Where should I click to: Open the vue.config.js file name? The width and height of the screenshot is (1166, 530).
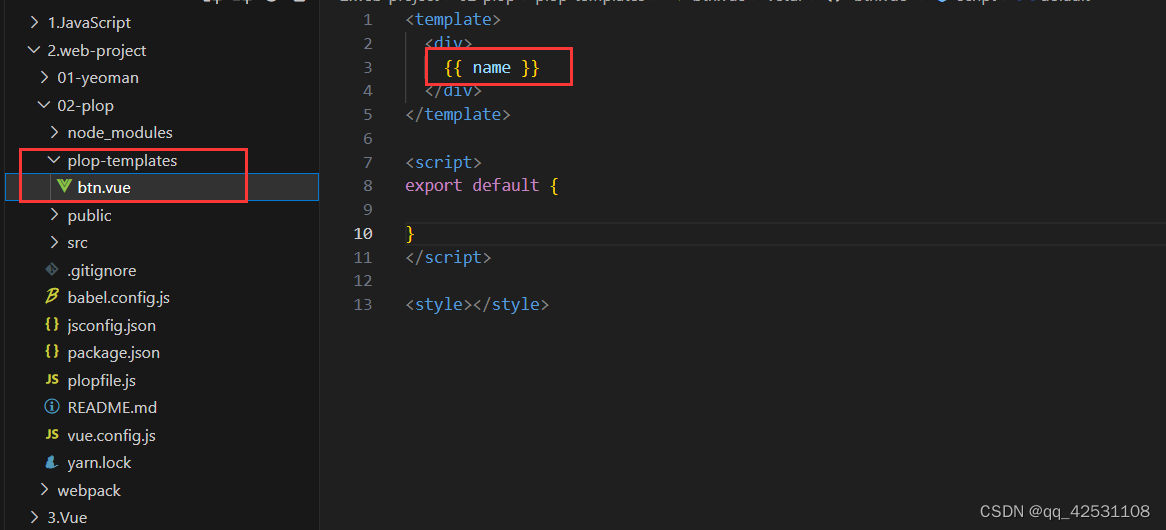112,436
